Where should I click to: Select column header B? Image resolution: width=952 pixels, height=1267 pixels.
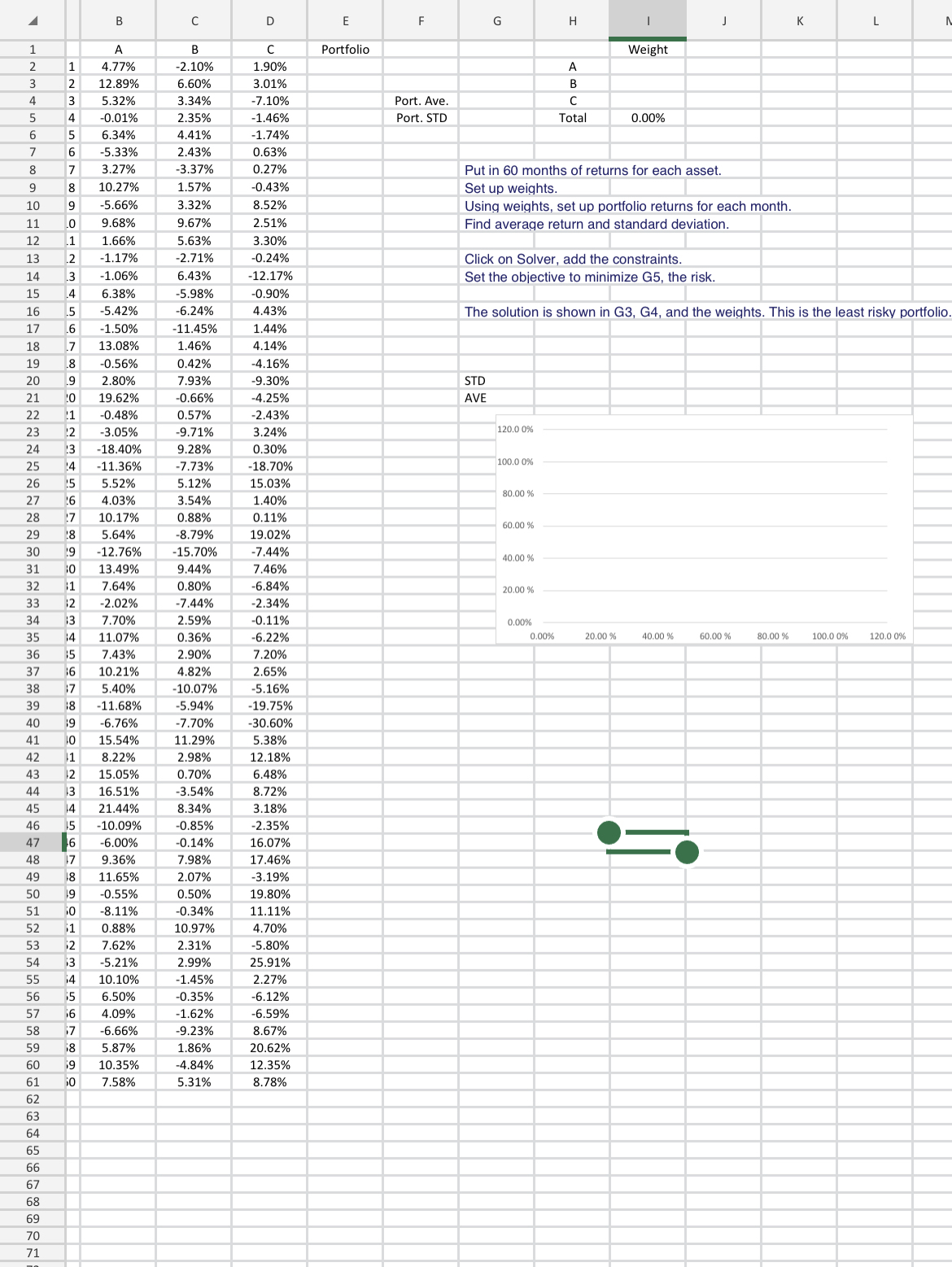(119, 20)
